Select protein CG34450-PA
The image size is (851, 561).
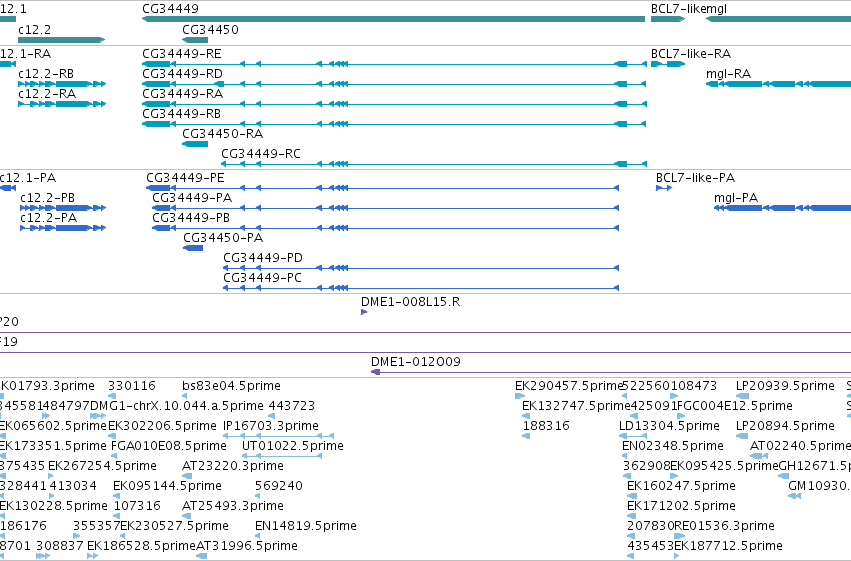223,238
